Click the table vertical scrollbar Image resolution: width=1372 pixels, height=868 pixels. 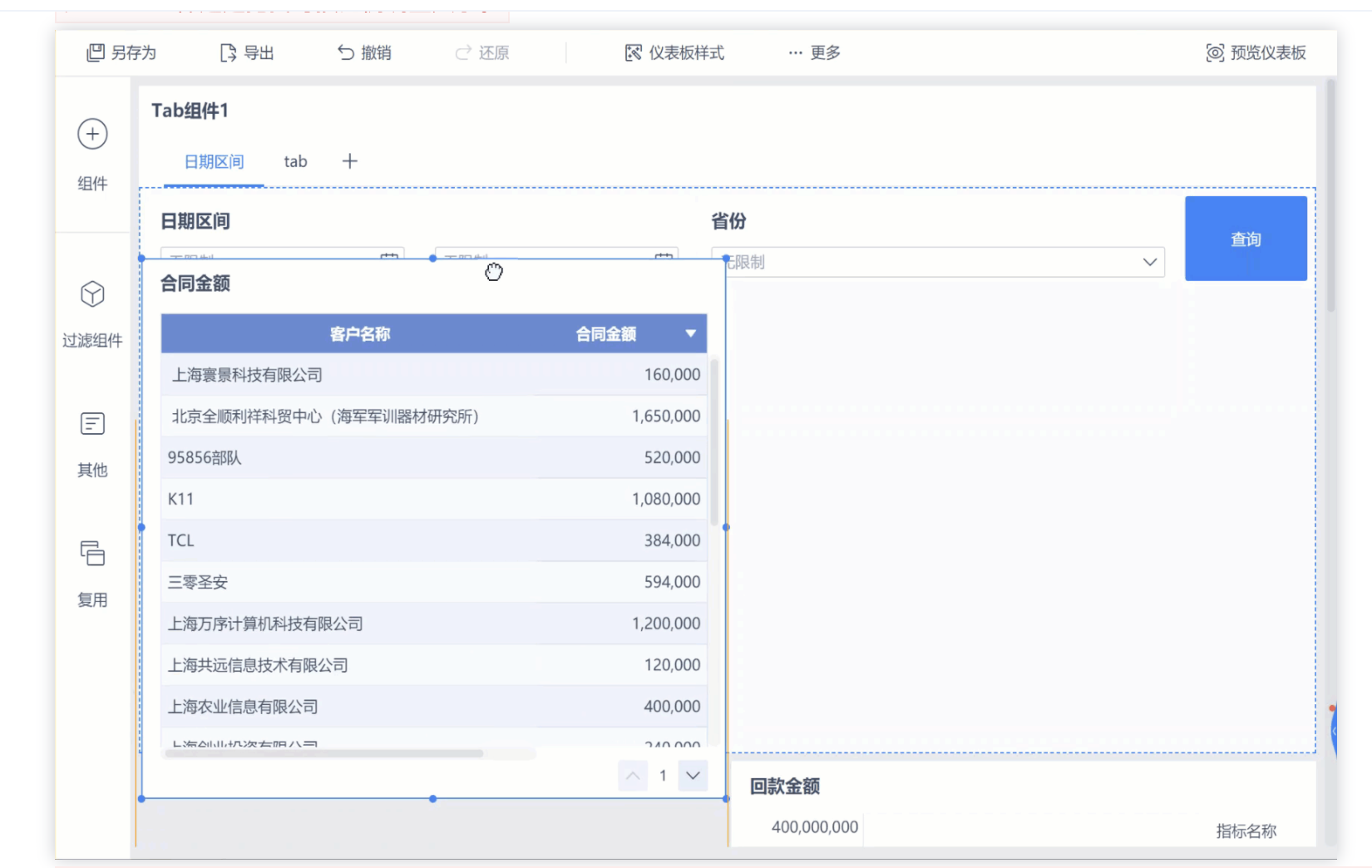point(713,441)
